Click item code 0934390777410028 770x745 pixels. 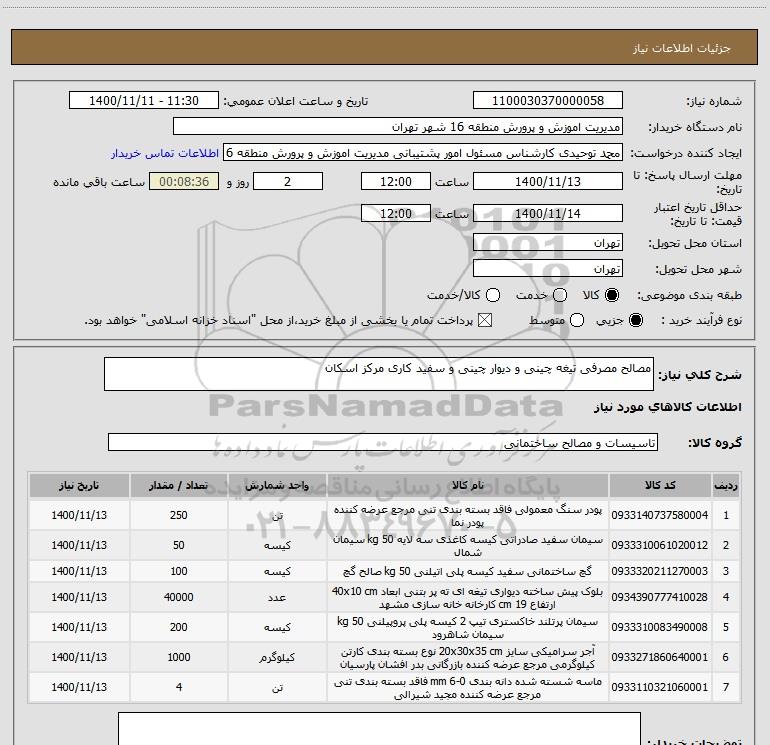(660, 597)
